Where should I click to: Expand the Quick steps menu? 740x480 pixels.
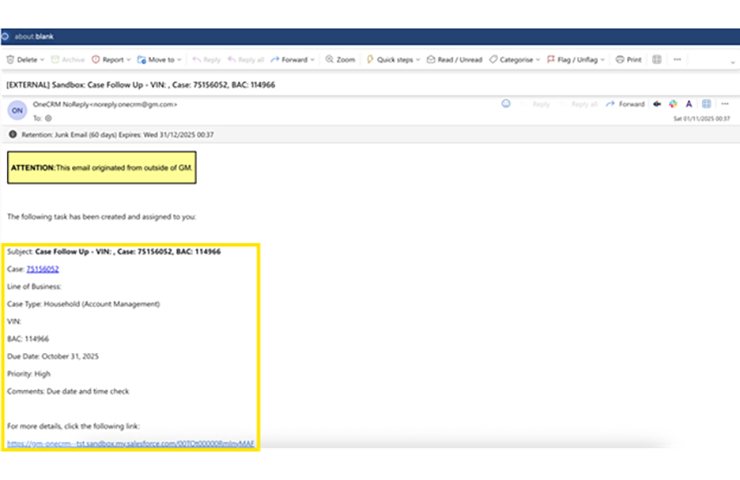coord(392,60)
